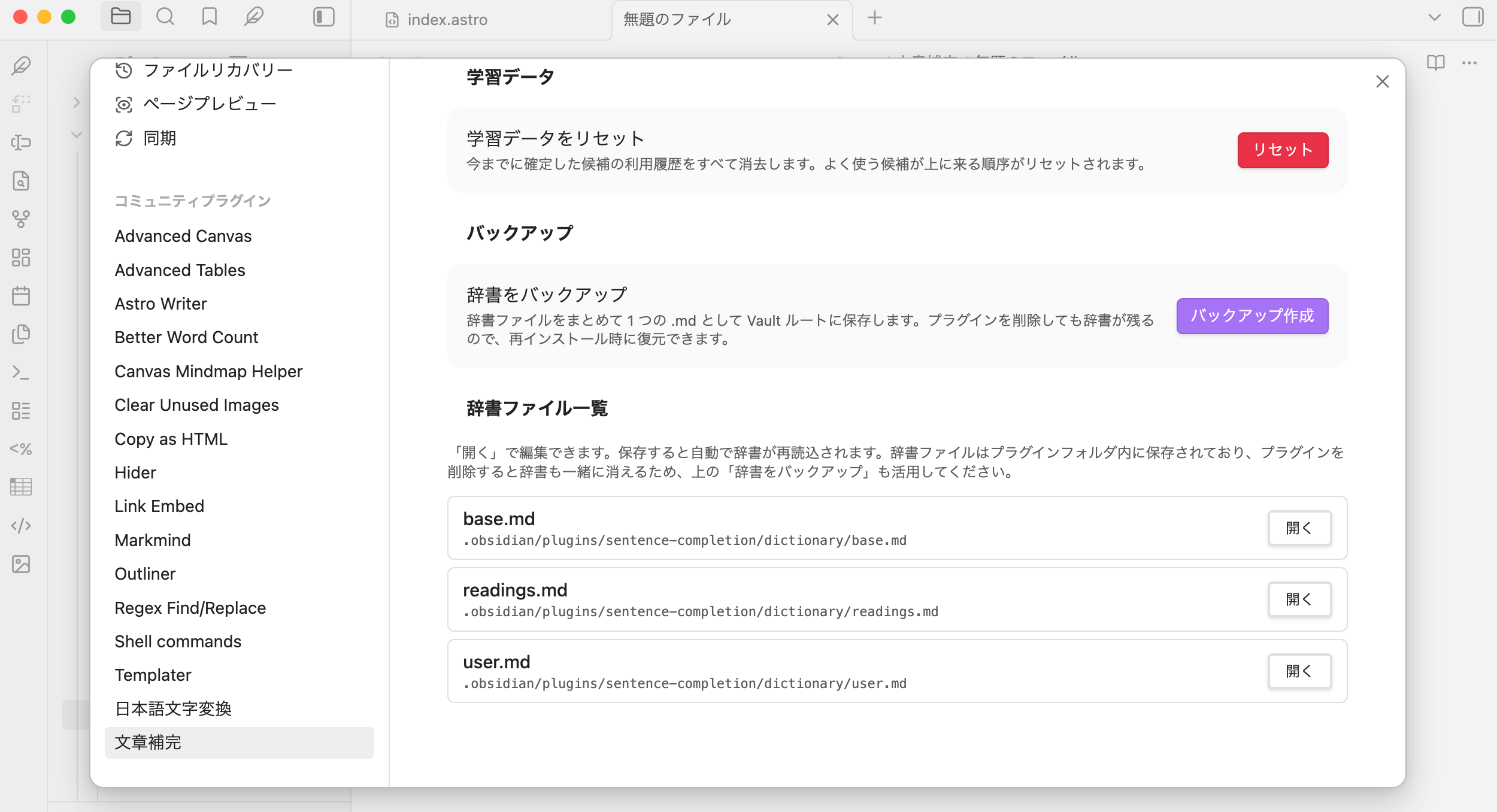Click the table ribbon icon
The width and height of the screenshot is (1497, 812).
coord(21,487)
